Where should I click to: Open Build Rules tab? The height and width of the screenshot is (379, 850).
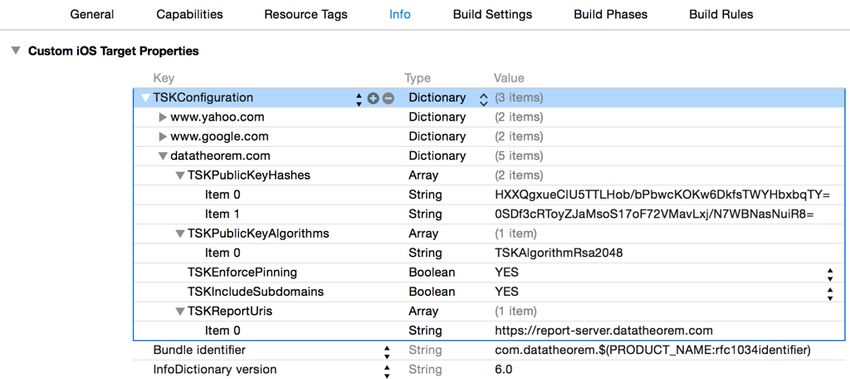[x=721, y=15]
